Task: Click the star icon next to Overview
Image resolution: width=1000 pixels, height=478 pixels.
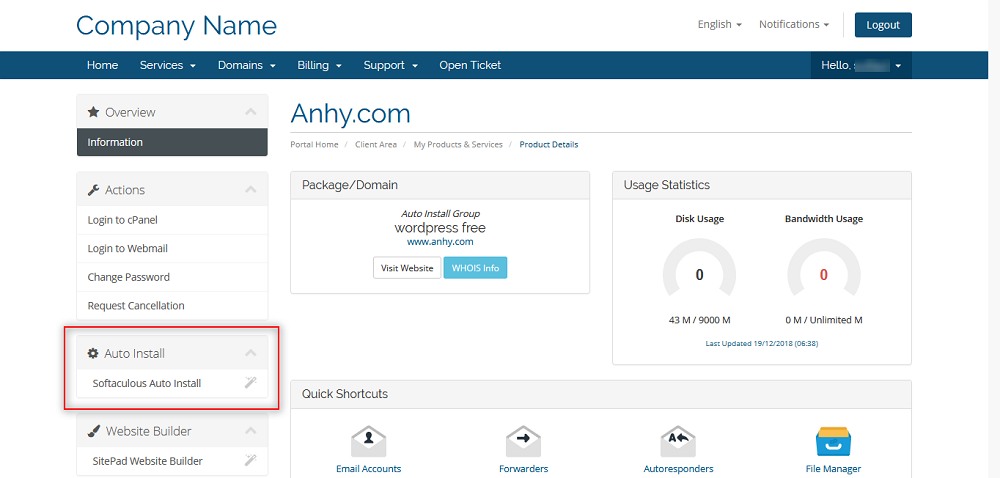Action: point(93,112)
